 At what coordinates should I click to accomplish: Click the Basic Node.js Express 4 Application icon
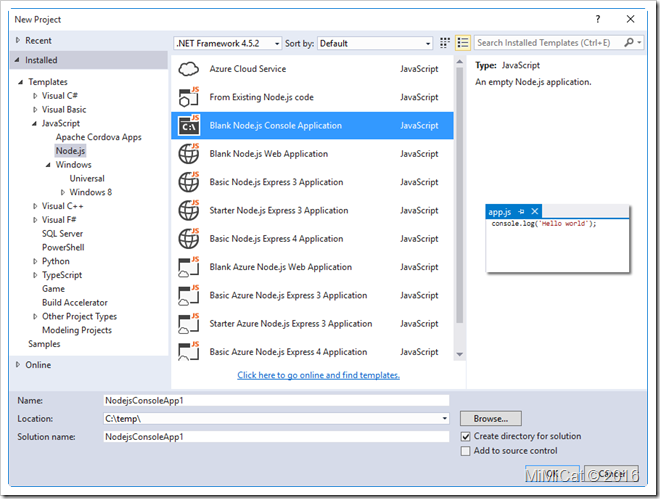pos(188,238)
